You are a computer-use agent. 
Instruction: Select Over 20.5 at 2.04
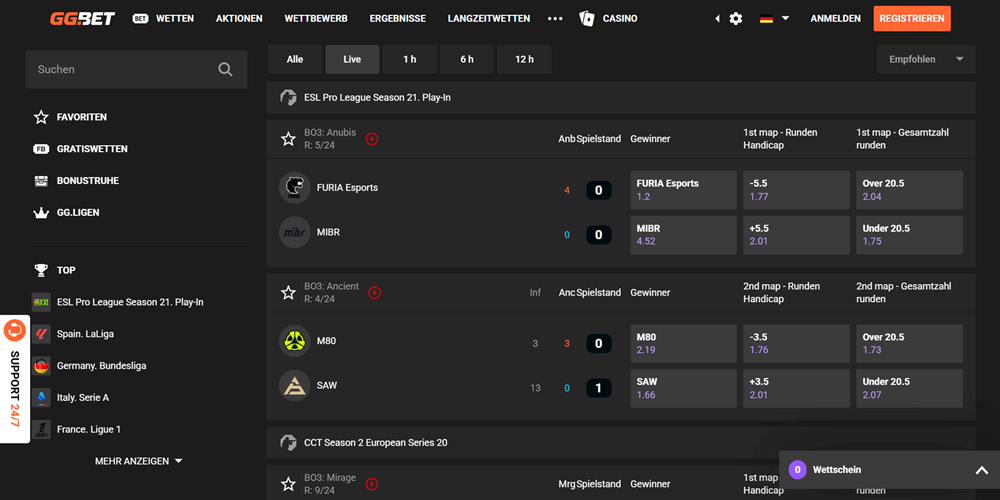pos(909,190)
